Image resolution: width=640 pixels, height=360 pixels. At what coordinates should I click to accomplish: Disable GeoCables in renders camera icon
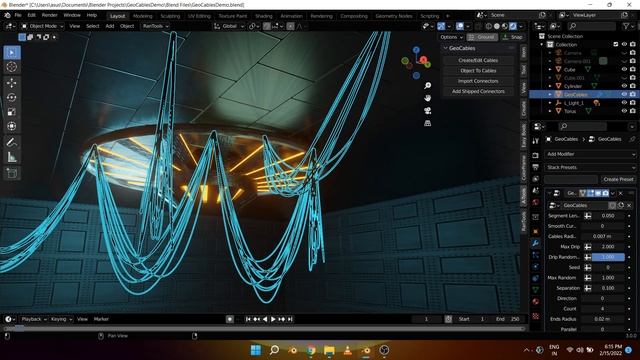point(633,94)
